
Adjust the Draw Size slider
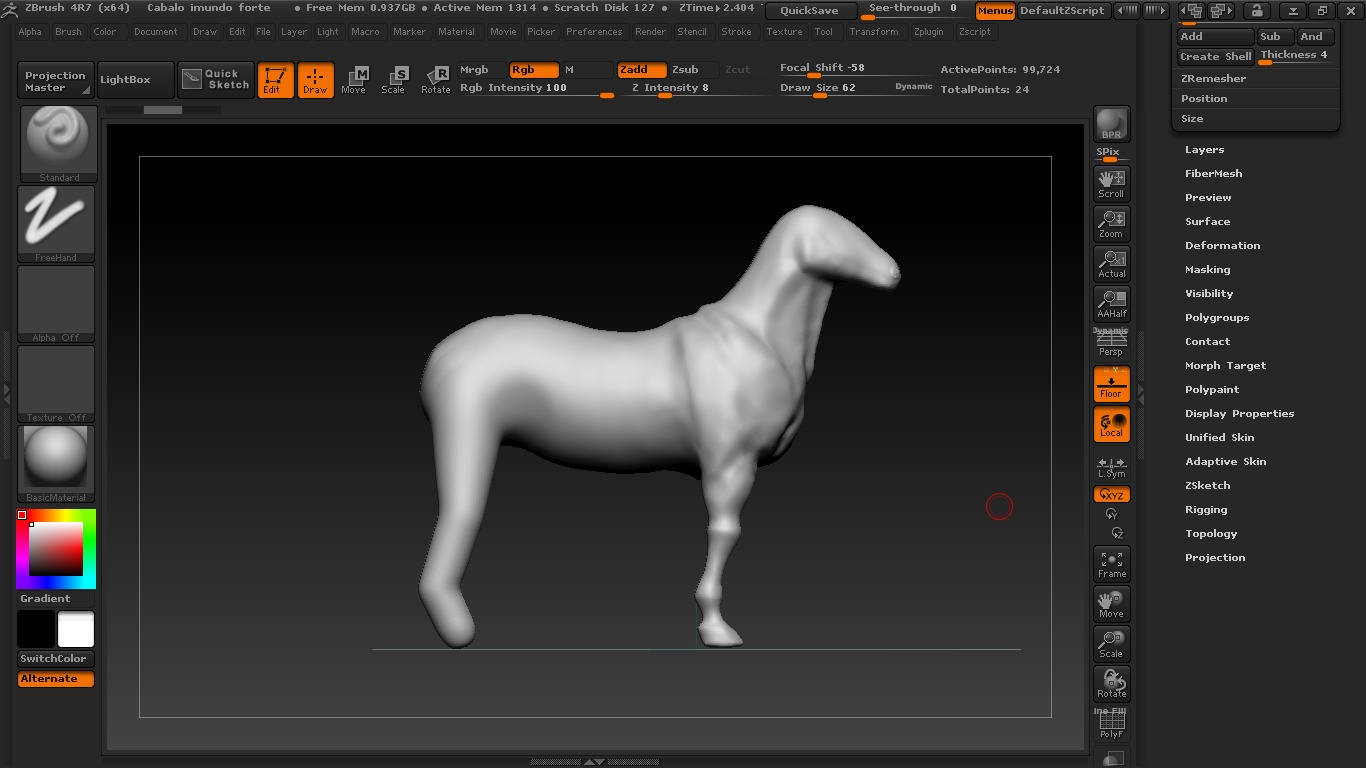click(x=855, y=89)
